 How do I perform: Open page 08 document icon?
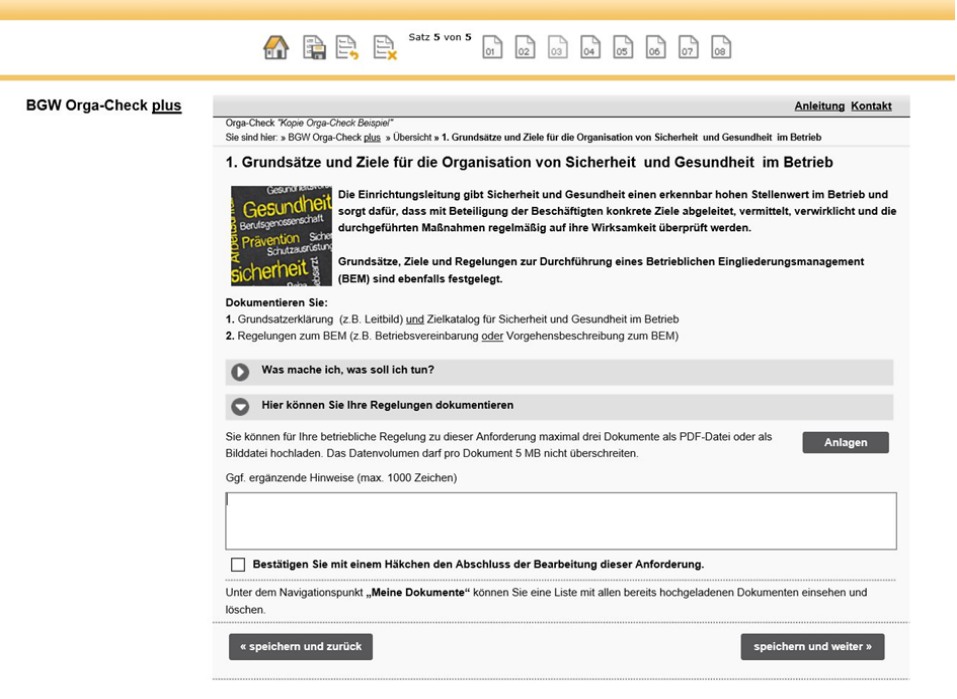tap(720, 48)
